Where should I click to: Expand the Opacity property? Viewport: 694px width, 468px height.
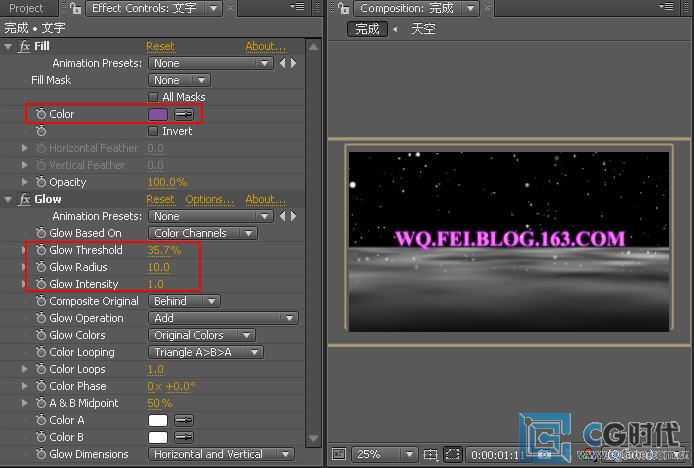[x=25, y=182]
